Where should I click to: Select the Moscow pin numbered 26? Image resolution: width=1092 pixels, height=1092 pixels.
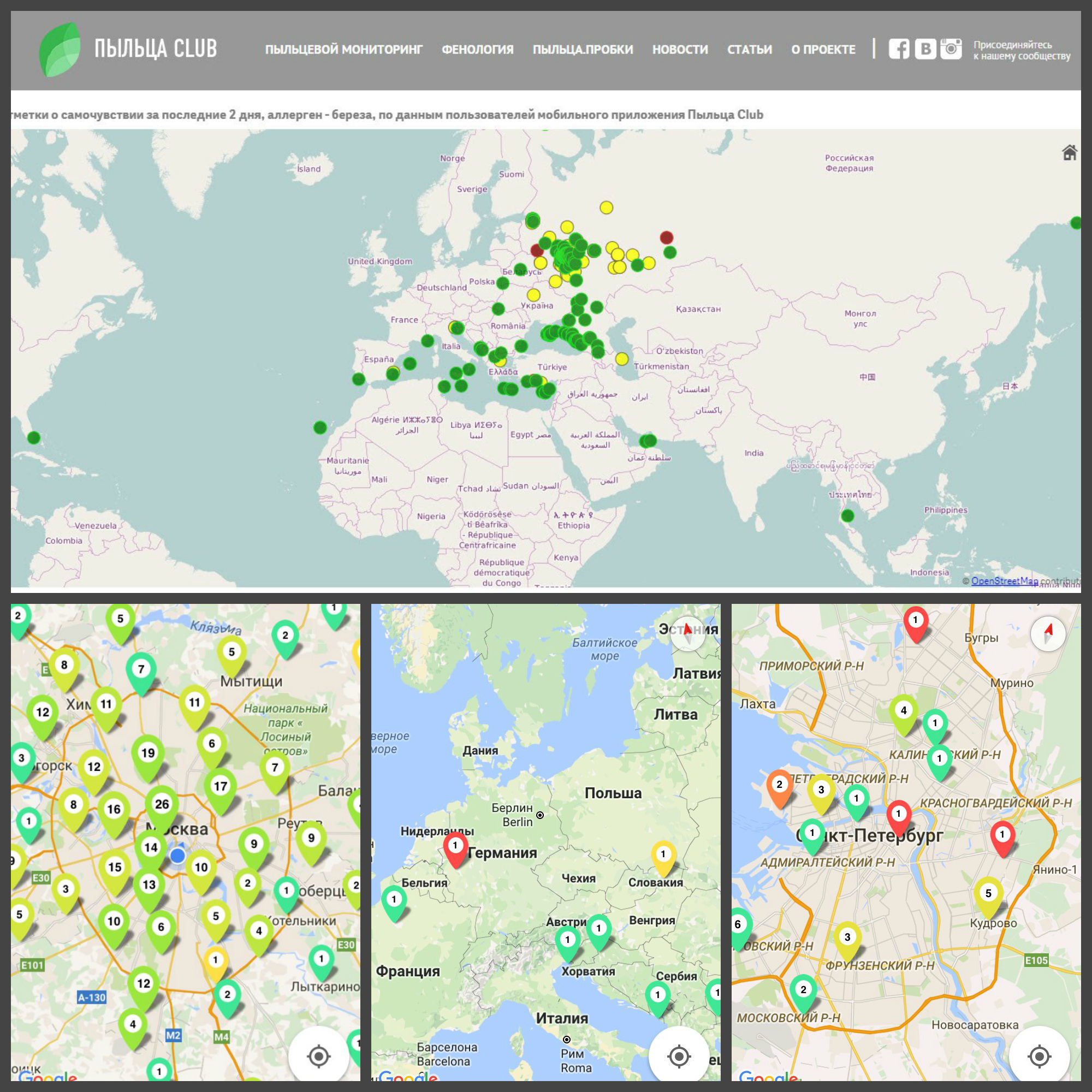(162, 806)
